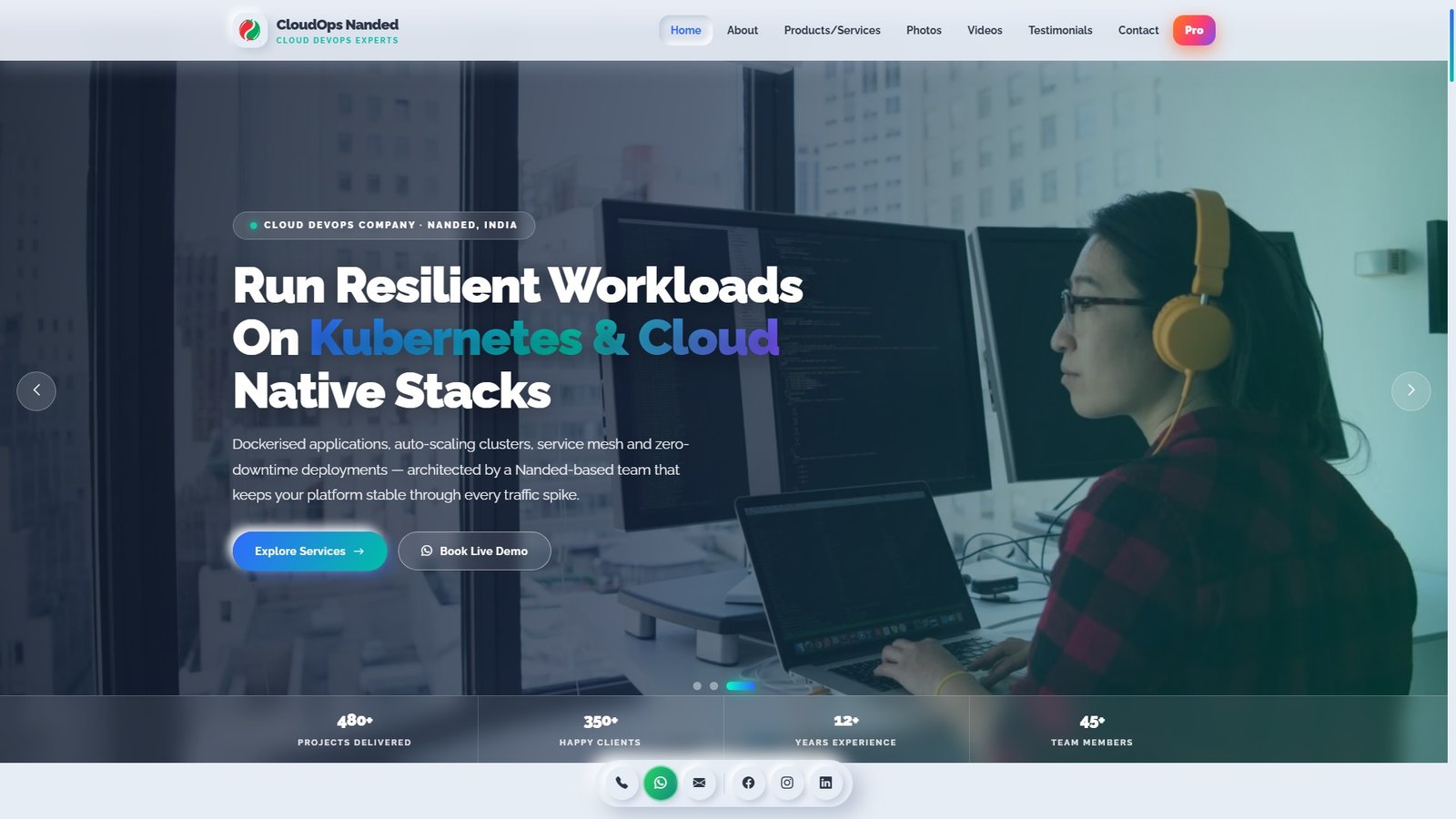Click the email envelope icon

pos(699,783)
